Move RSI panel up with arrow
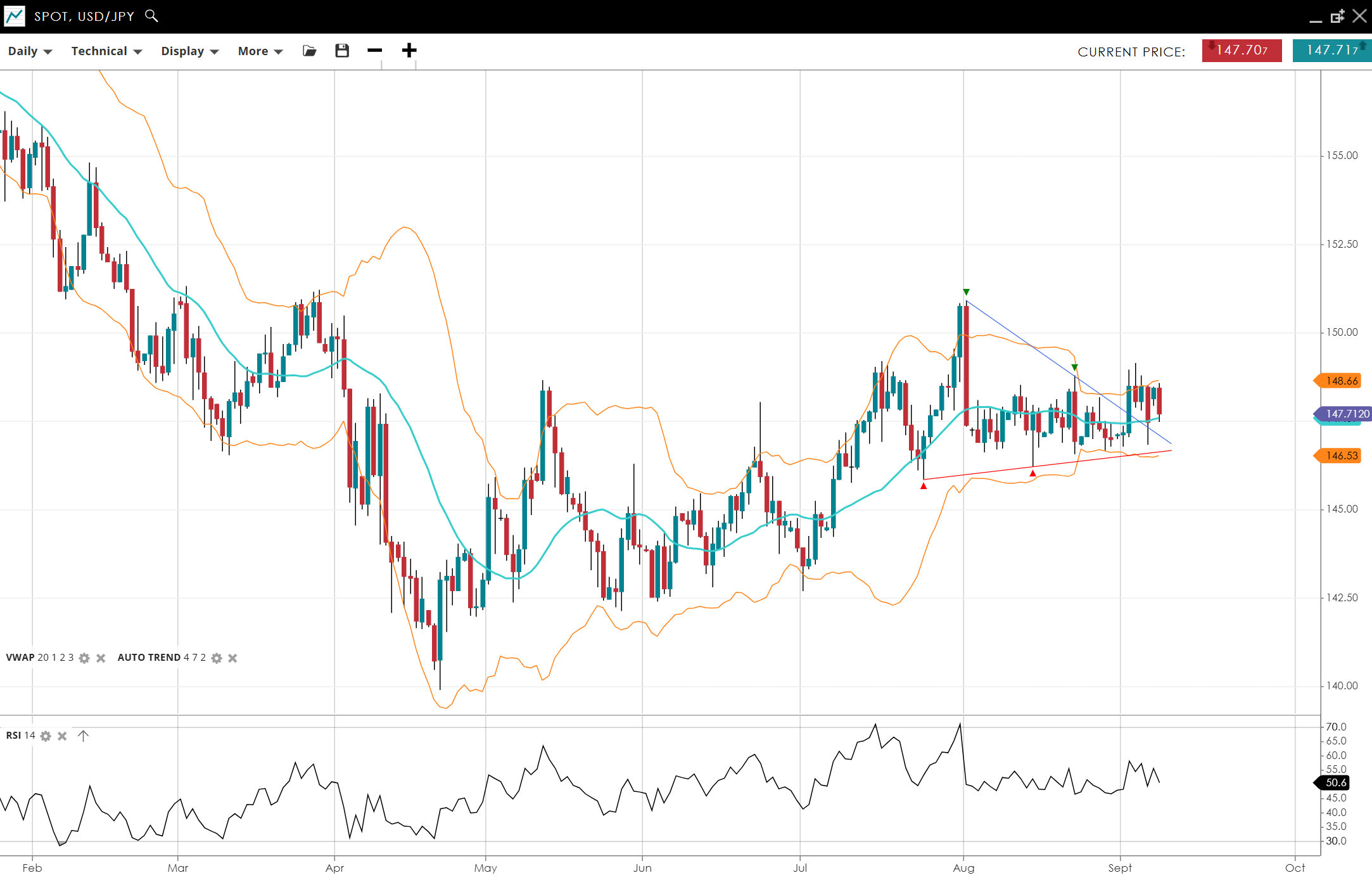Viewport: 1372px width, 880px height. [83, 736]
